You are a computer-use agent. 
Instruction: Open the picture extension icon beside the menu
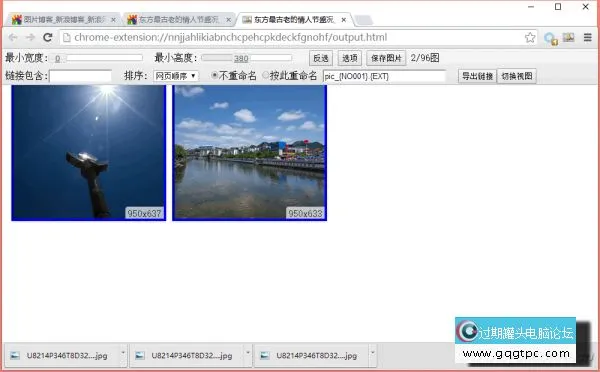click(x=569, y=37)
